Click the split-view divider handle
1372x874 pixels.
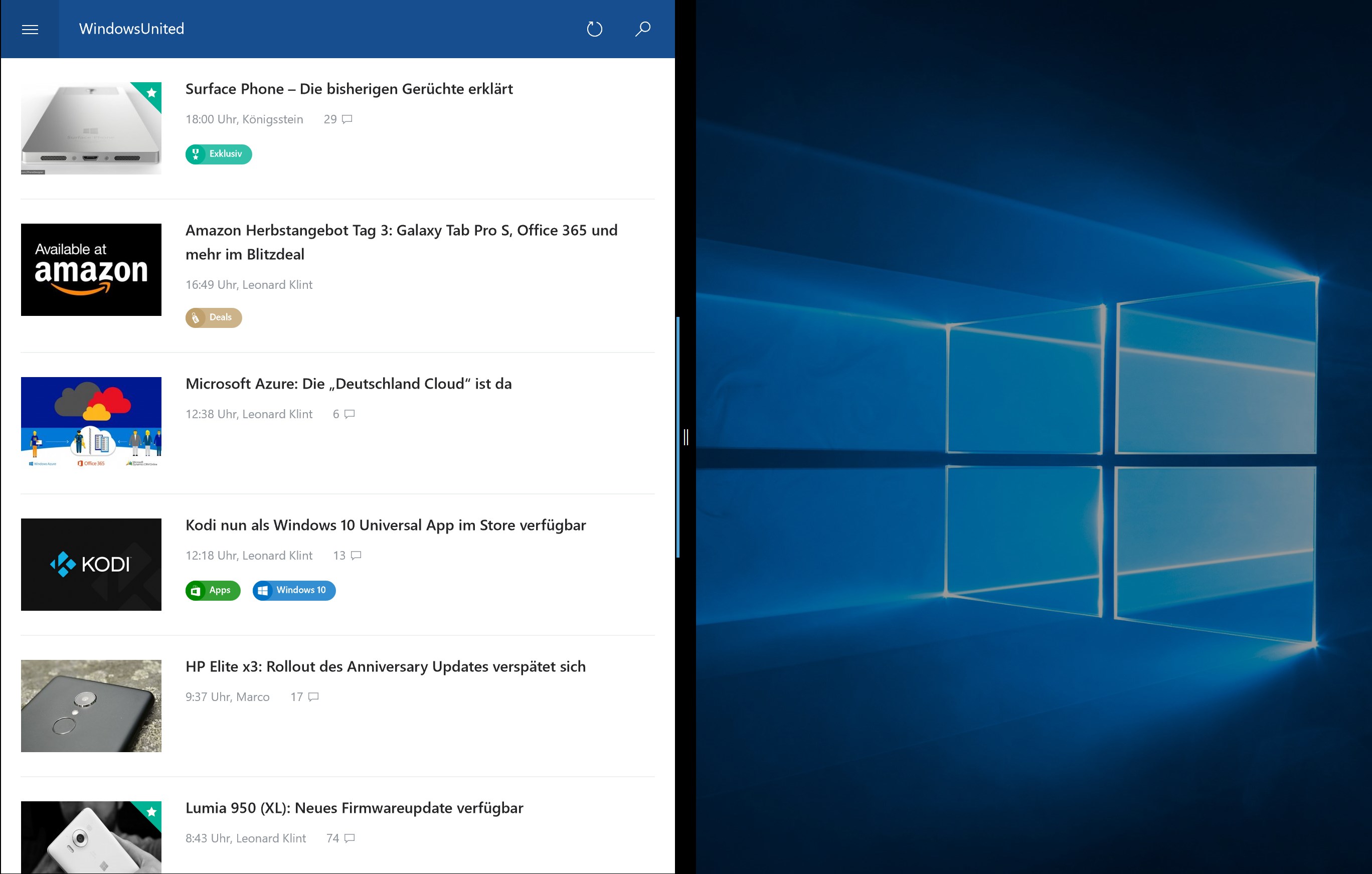685,437
